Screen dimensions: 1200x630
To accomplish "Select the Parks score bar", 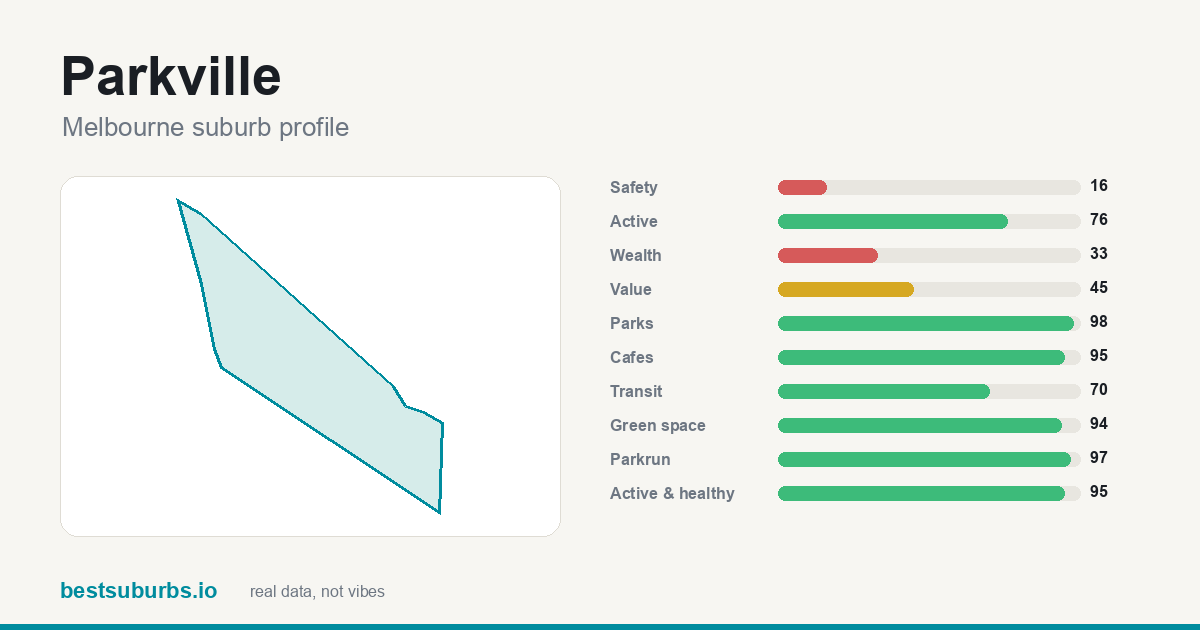I will click(926, 323).
